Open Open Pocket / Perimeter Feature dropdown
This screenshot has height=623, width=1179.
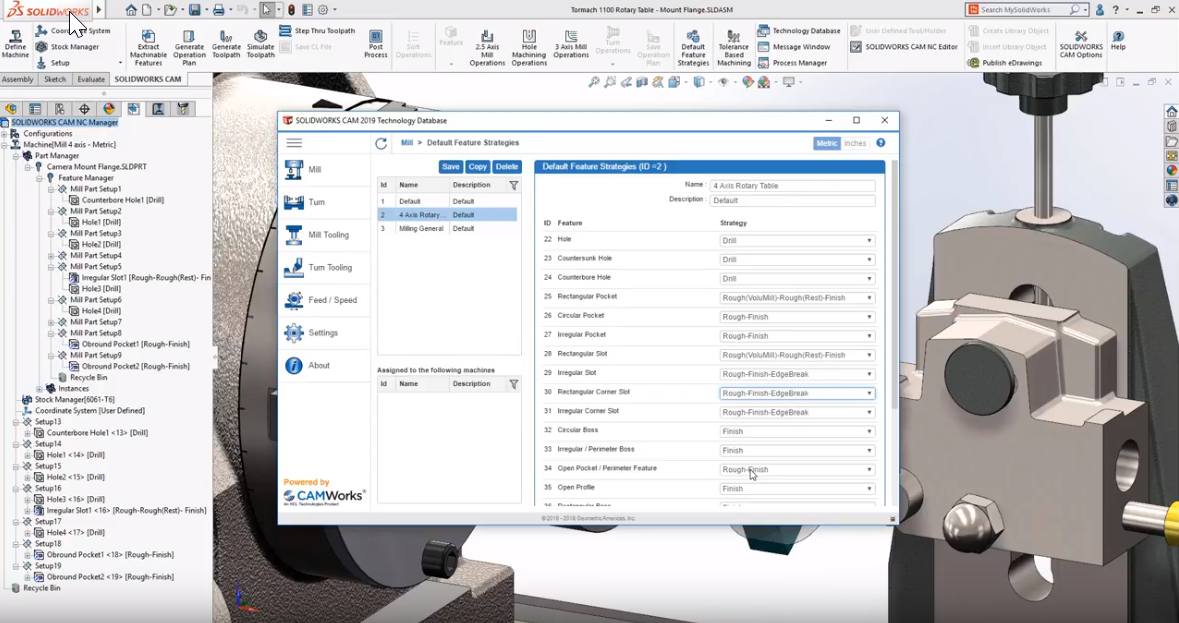point(797,470)
